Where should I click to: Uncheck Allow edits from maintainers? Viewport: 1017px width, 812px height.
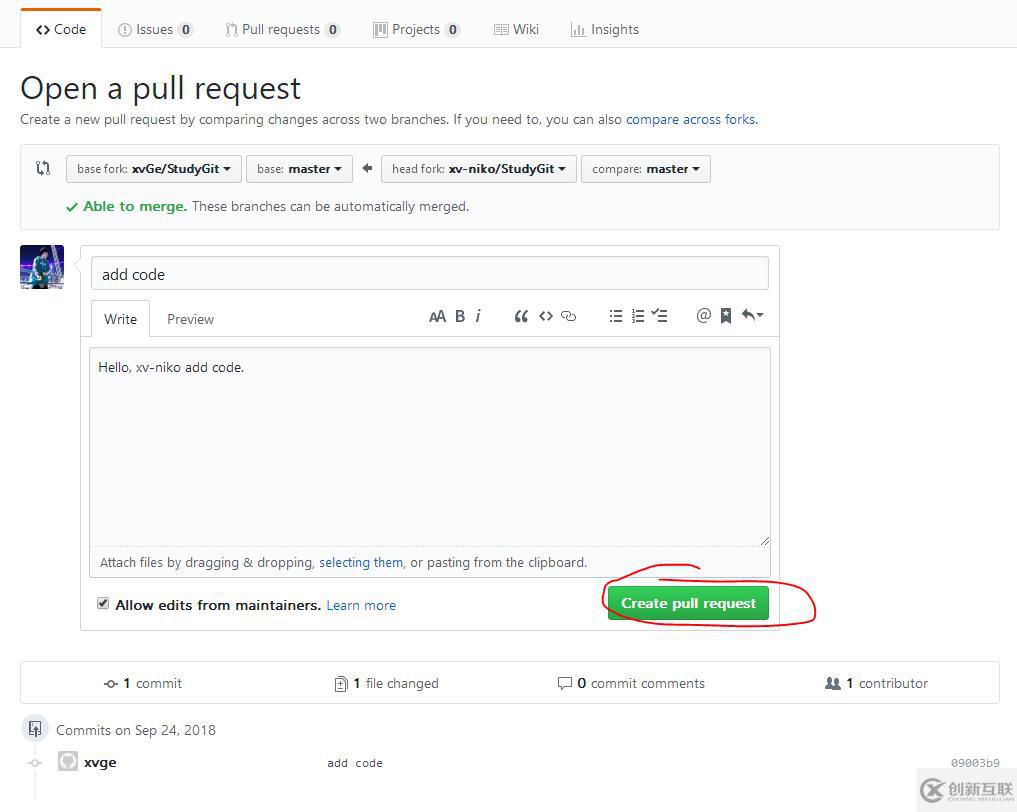pyautogui.click(x=103, y=604)
